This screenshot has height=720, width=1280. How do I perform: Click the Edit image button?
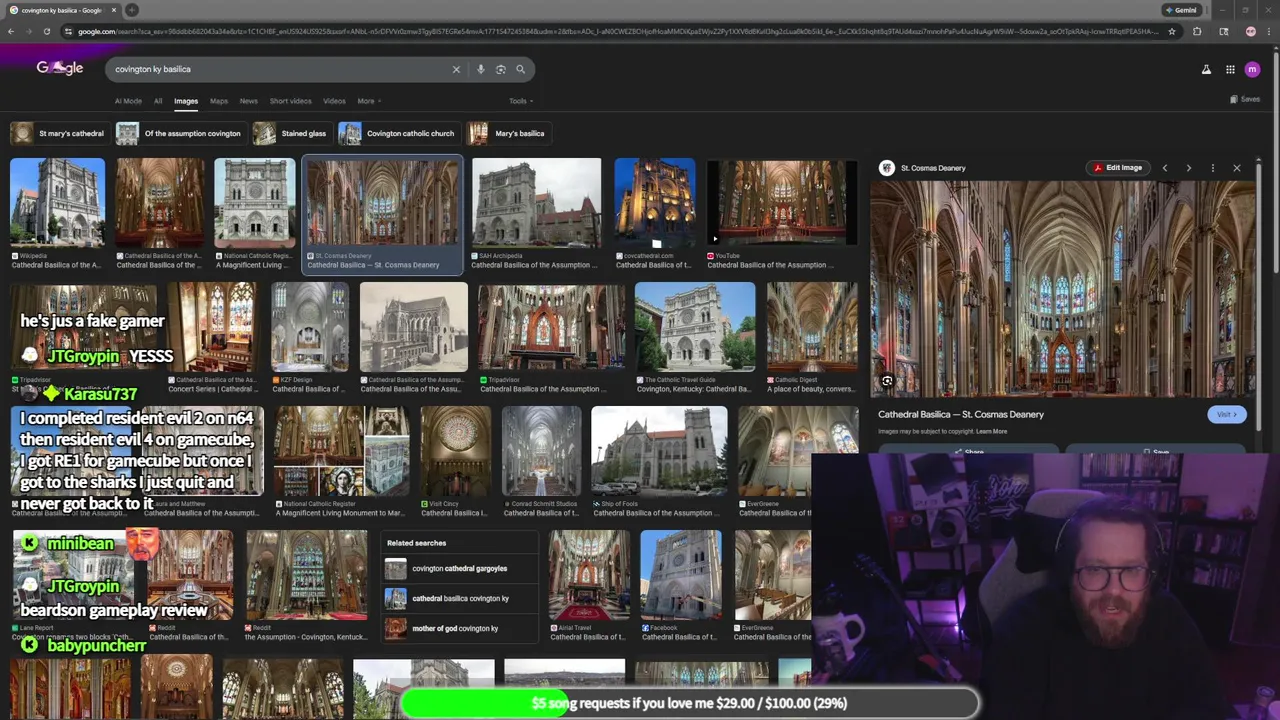click(x=1117, y=168)
